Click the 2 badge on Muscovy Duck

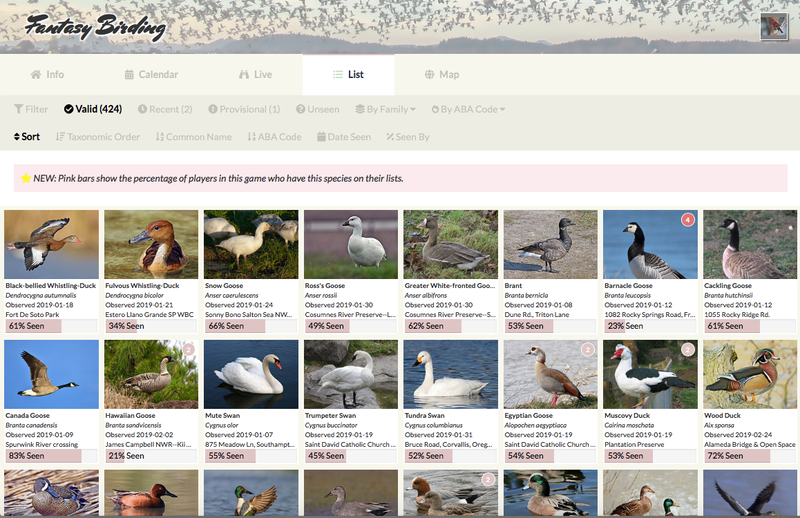[x=688, y=350]
